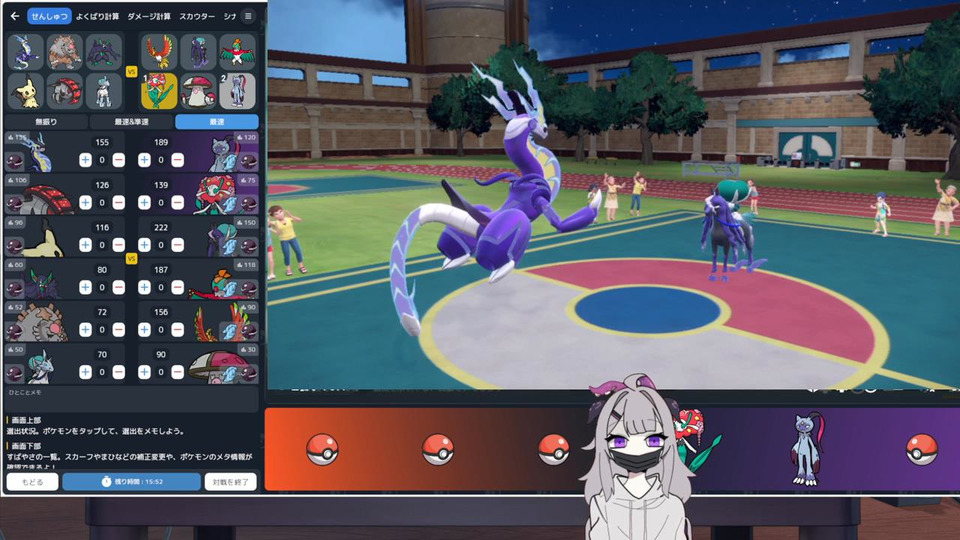The height and width of the screenshot is (540, 960).
Task: Select the 最速 speed mode
Action: pyautogui.click(x=217, y=122)
